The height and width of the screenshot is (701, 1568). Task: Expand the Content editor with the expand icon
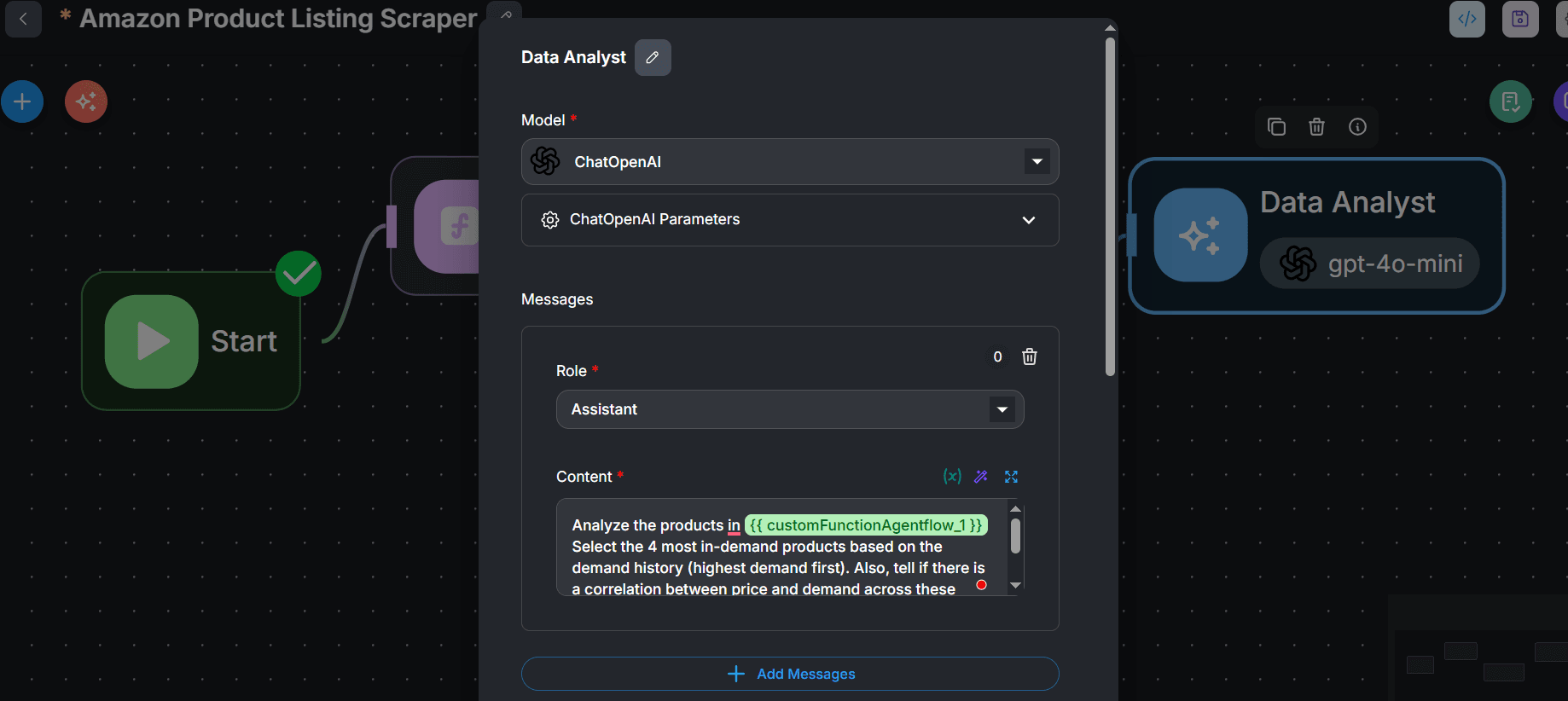(1011, 476)
